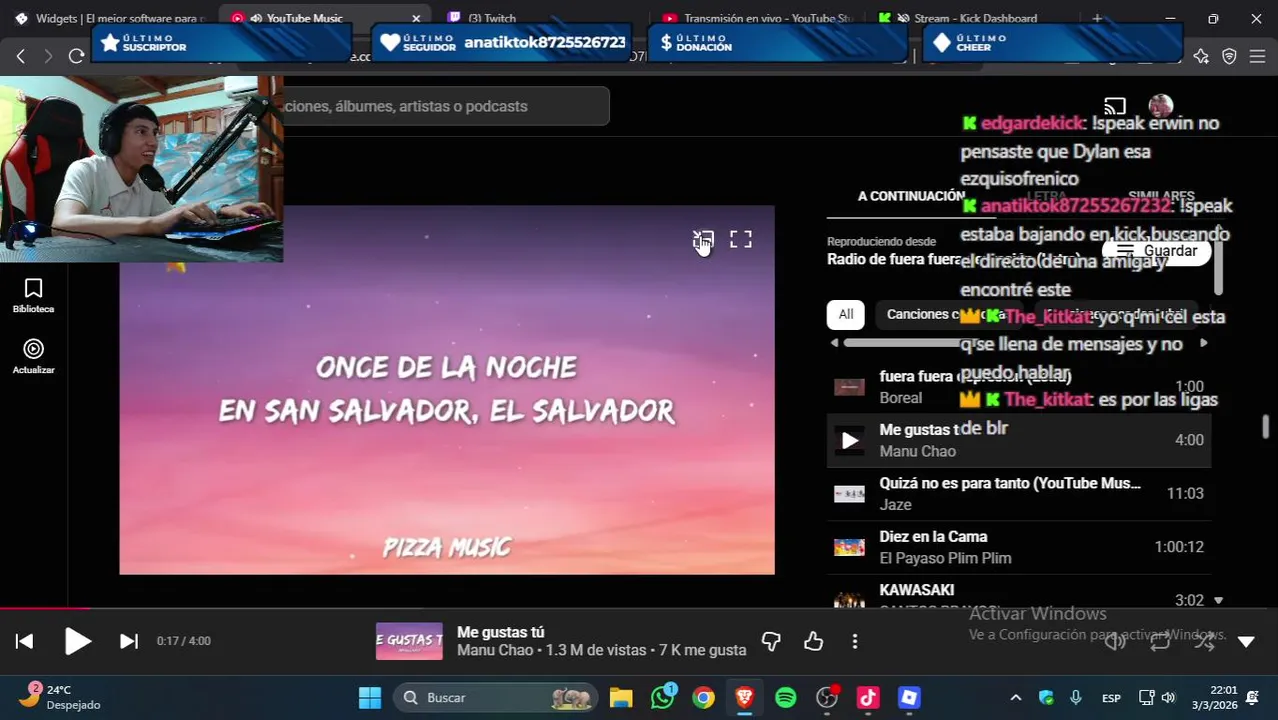Resume playback with the play button
The image size is (1278, 720).
tap(77, 641)
